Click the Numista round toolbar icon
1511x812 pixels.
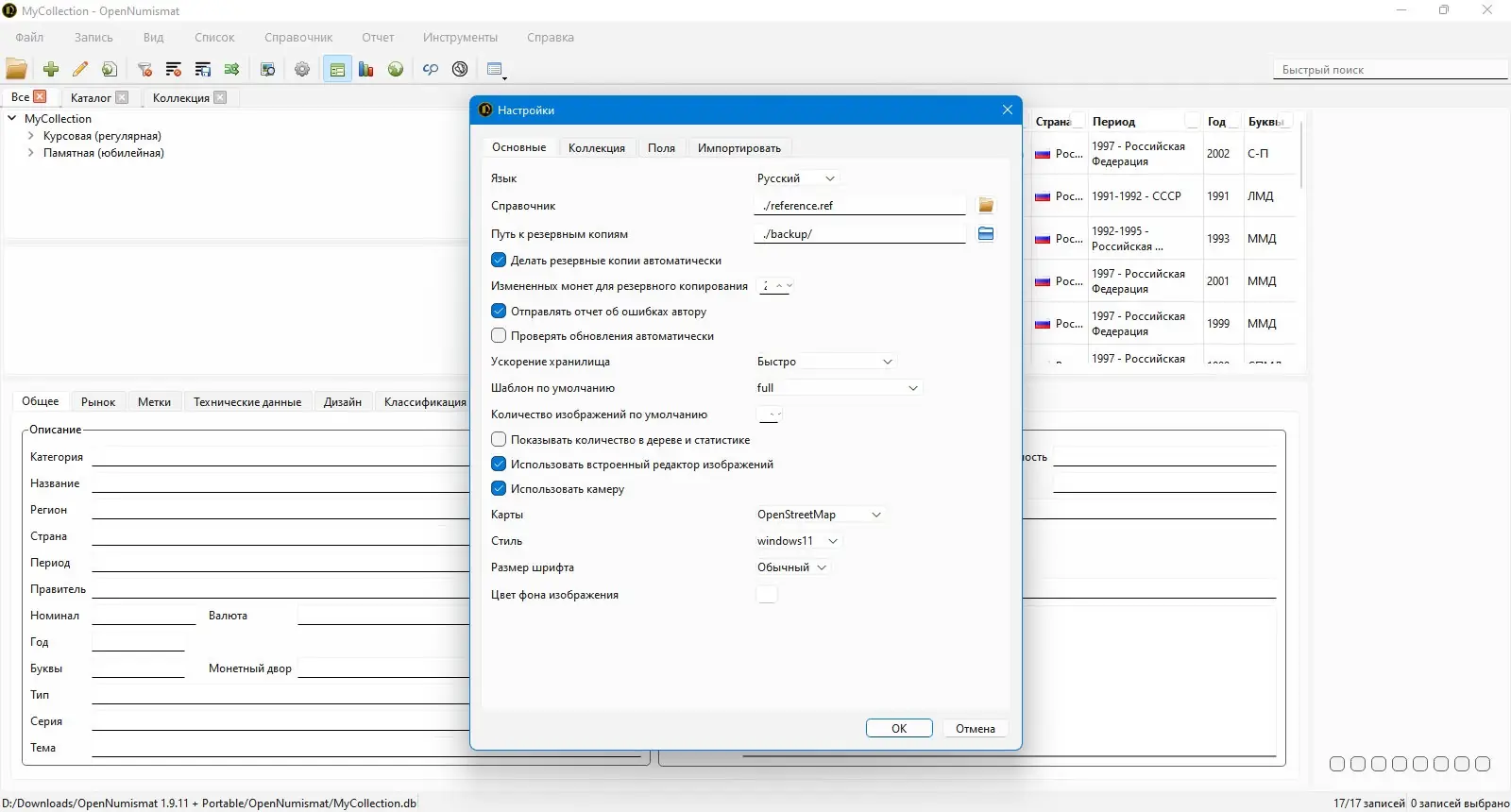(460, 69)
